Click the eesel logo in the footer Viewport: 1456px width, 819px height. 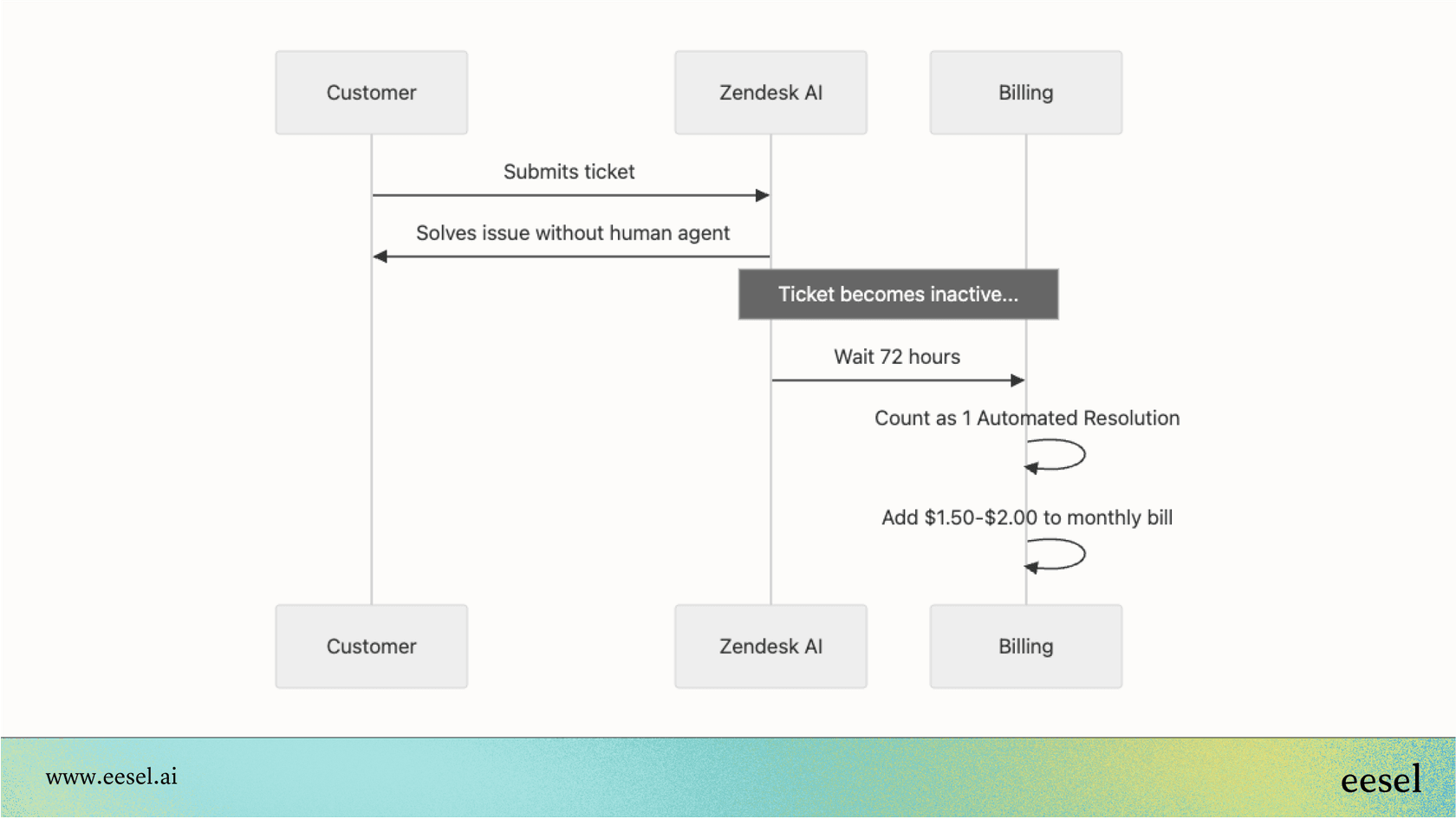click(1381, 780)
